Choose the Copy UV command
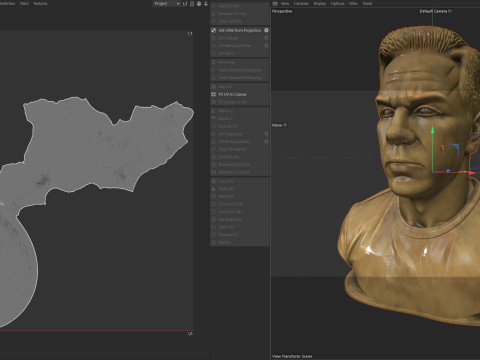Image resolution: width=480 pixels, height=360 pixels. coord(240,181)
